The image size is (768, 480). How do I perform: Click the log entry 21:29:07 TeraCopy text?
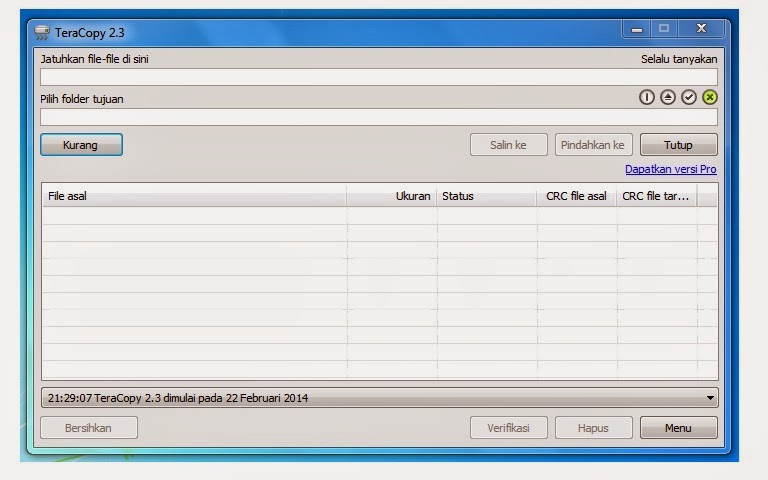point(178,398)
